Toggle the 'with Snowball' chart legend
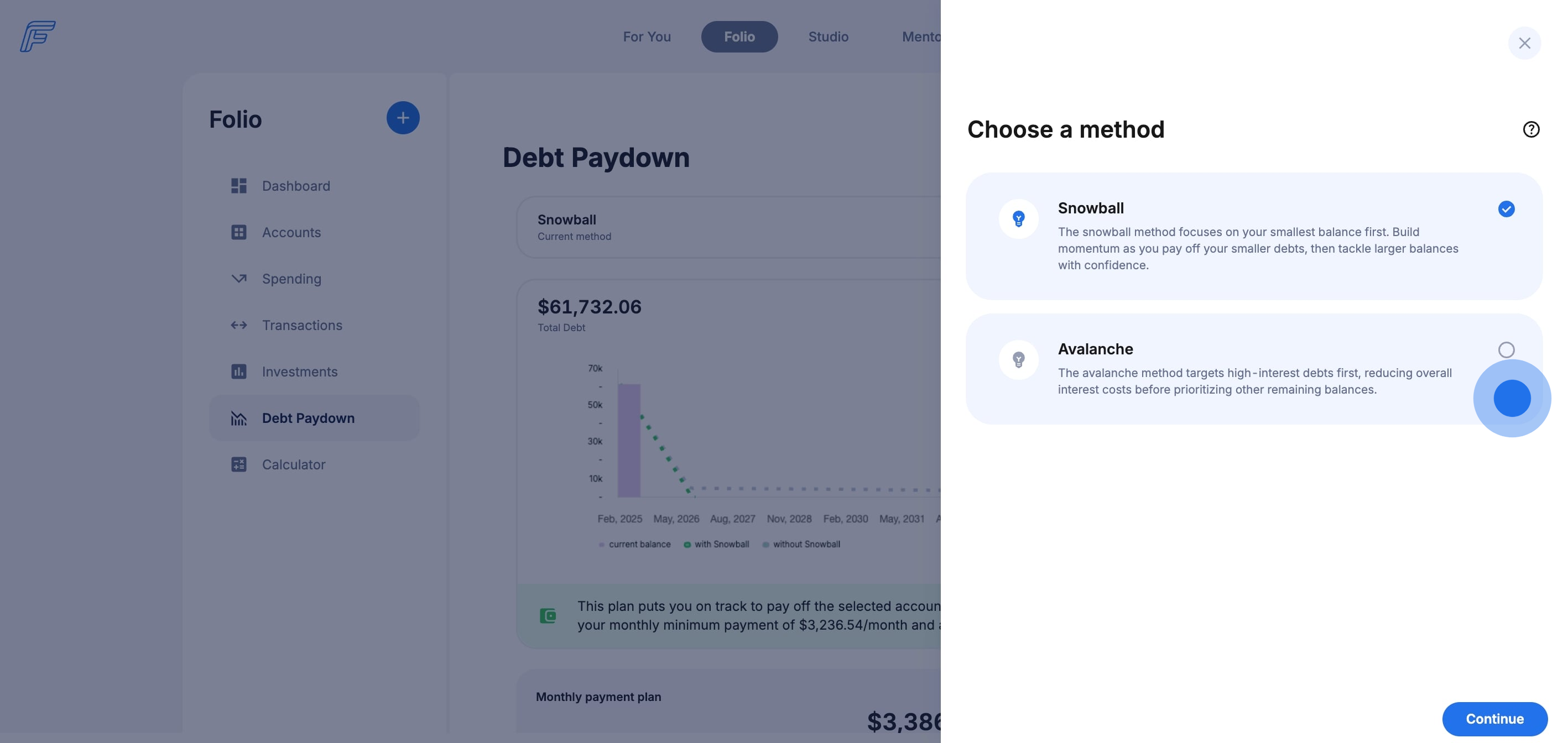The width and height of the screenshot is (1568, 743). pos(716,545)
